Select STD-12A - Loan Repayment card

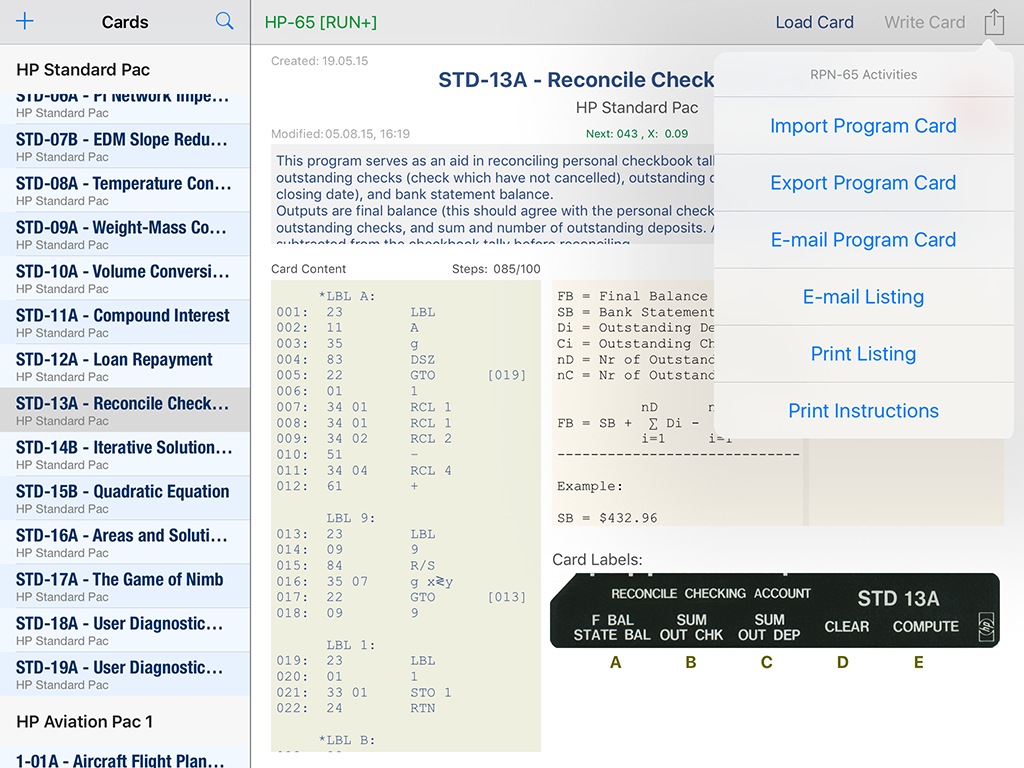pos(125,366)
